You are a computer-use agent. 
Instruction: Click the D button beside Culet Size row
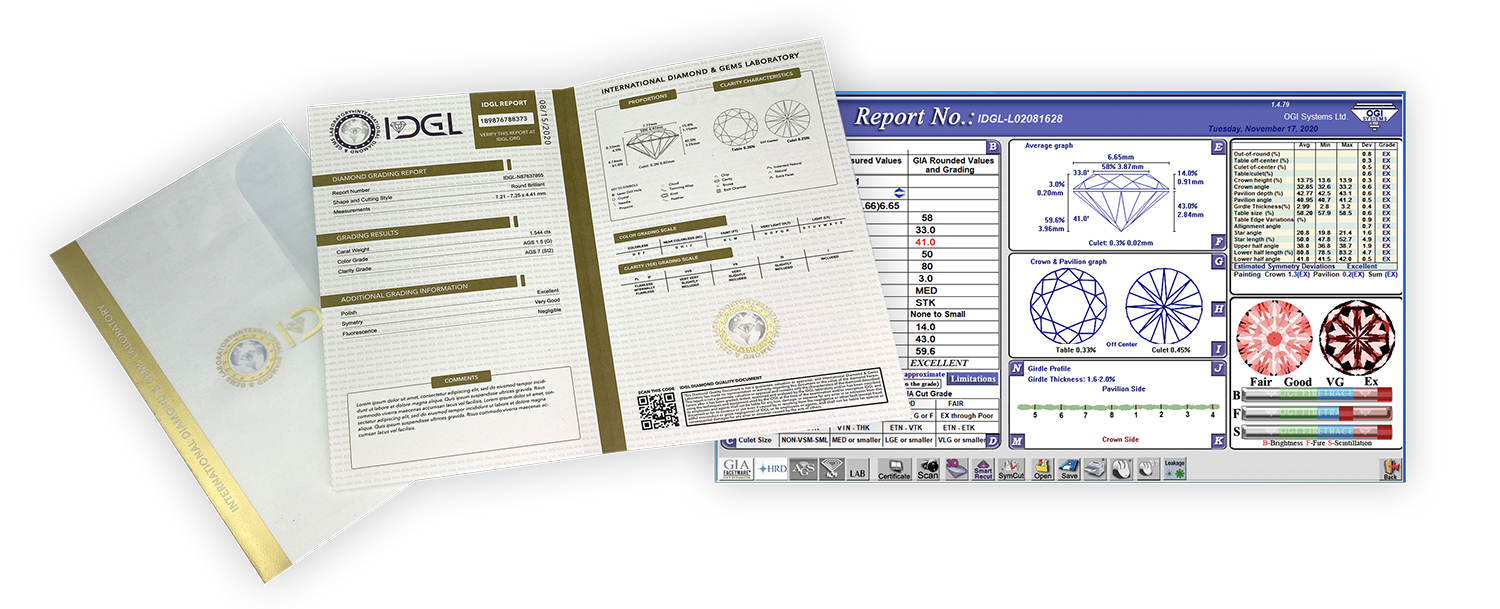993,440
